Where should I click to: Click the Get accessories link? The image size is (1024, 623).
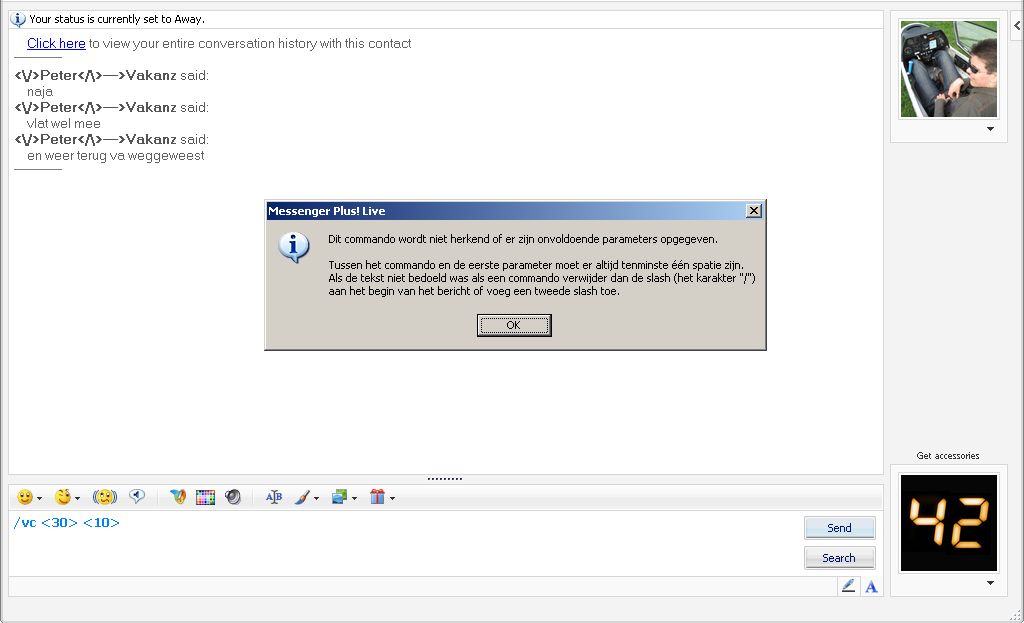pos(948,456)
